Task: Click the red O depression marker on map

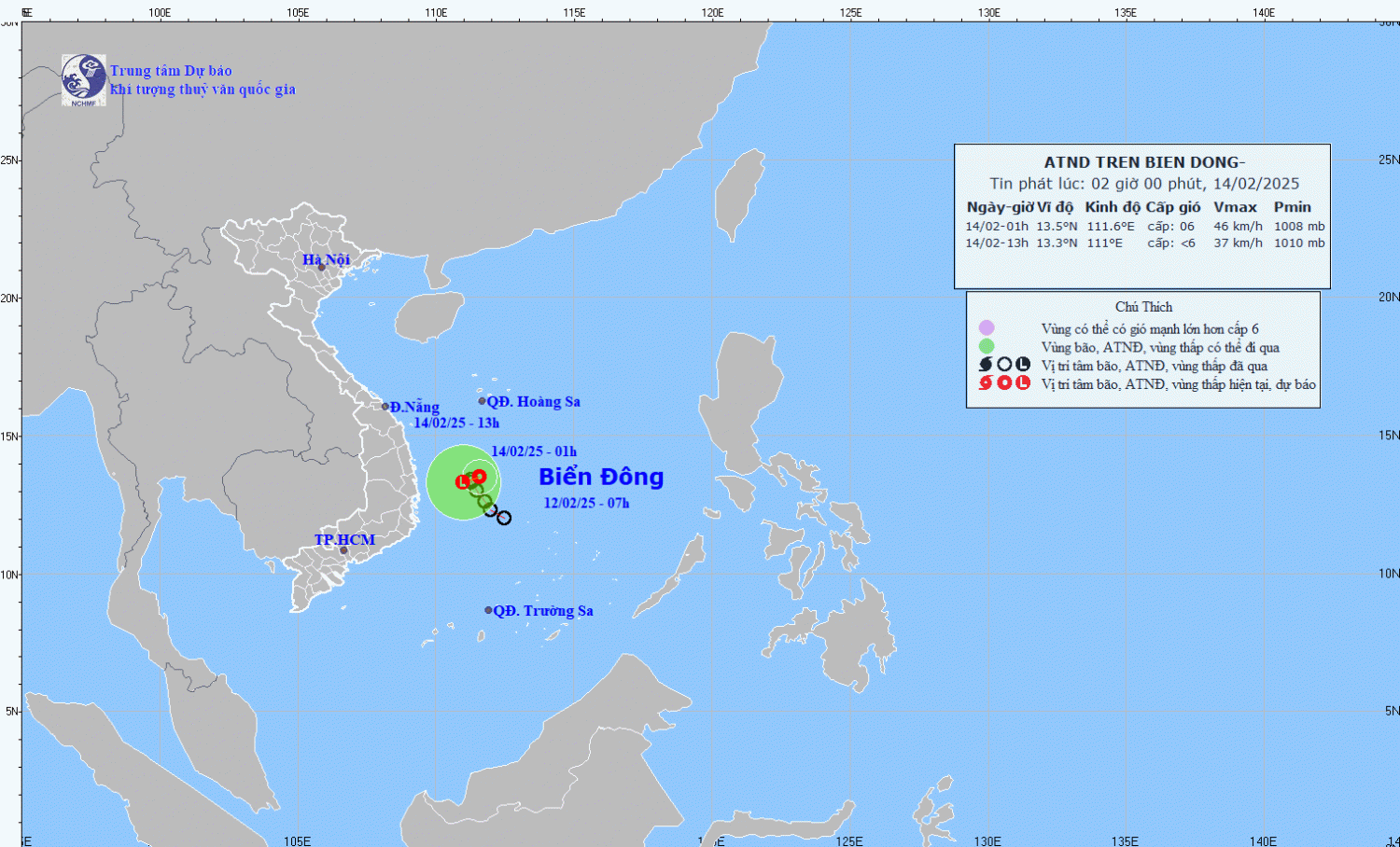Action: pos(479,477)
